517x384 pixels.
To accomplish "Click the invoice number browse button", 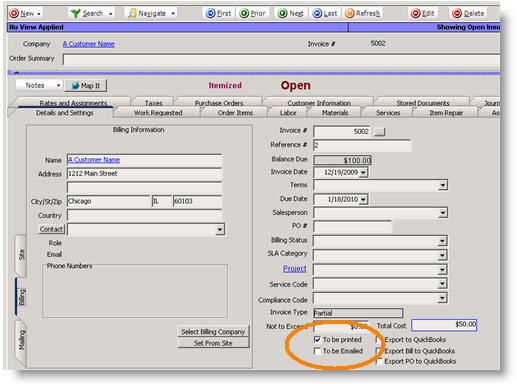I will (x=379, y=132).
